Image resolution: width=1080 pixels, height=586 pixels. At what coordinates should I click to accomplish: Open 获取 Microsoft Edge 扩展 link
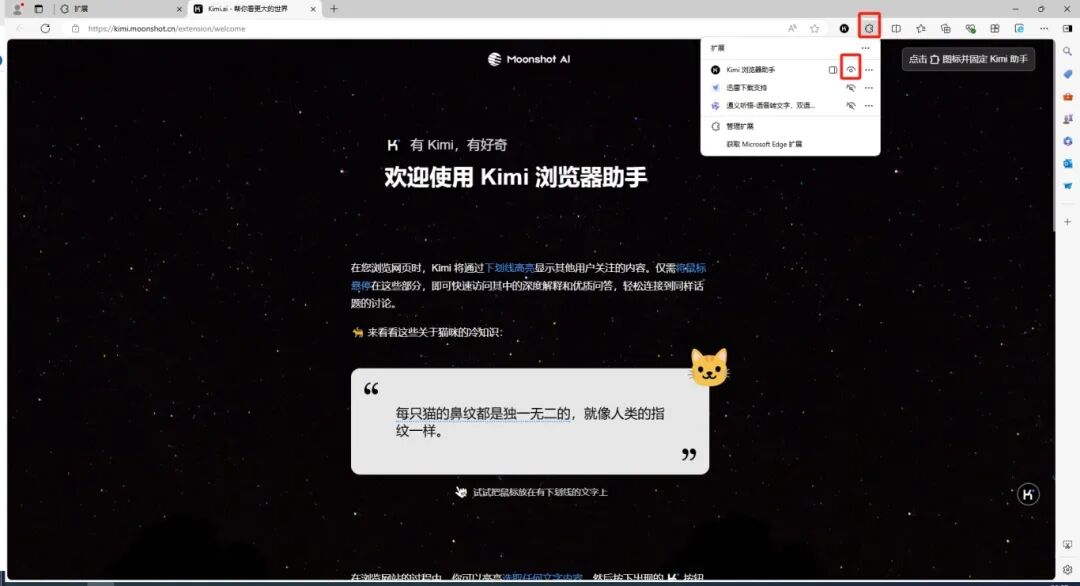765,144
